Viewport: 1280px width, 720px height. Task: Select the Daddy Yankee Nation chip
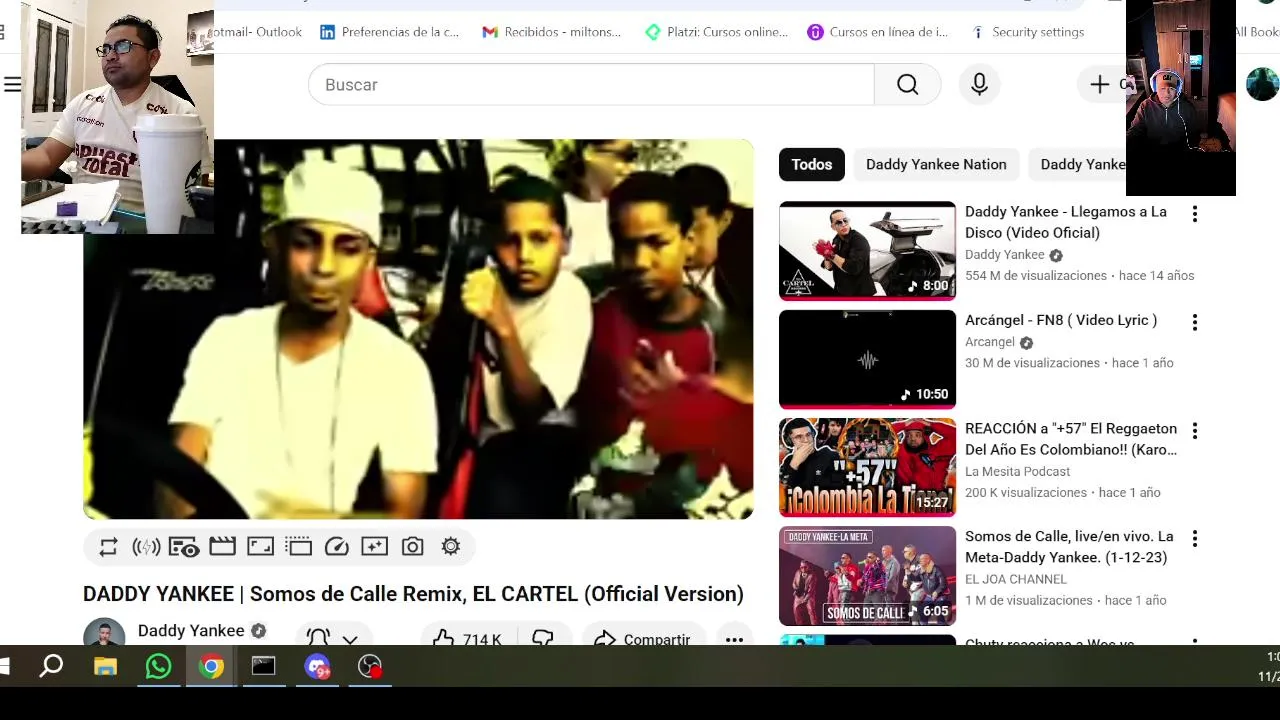pyautogui.click(x=936, y=164)
